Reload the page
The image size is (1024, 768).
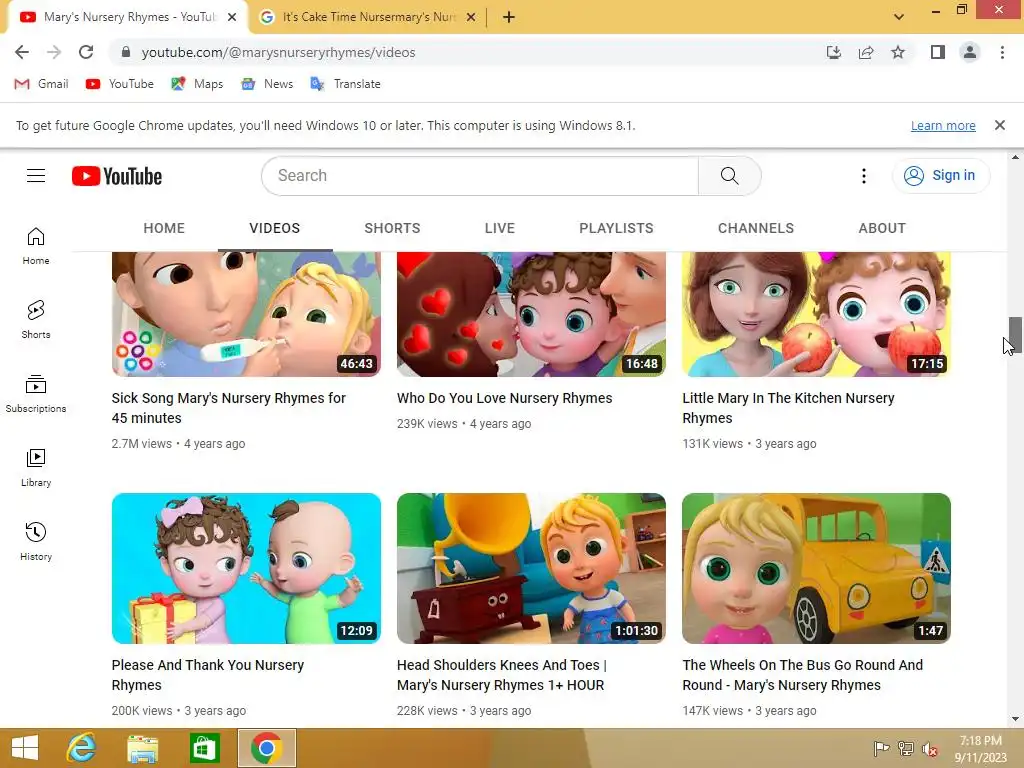pyautogui.click(x=86, y=52)
